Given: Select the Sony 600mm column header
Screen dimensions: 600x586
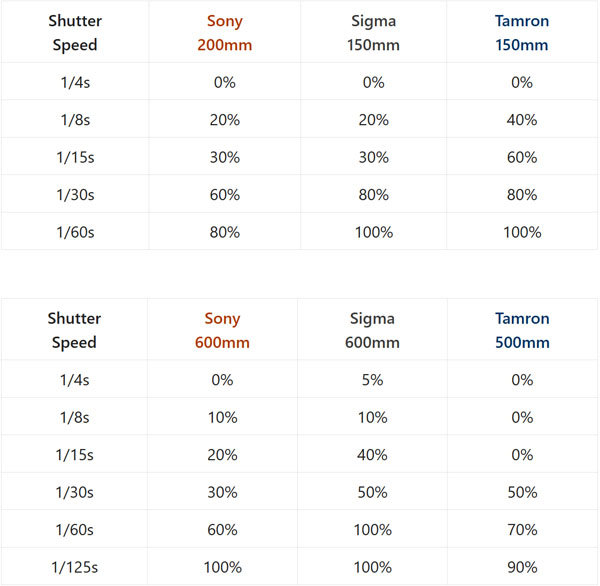Looking at the screenshot, I should point(222,330).
